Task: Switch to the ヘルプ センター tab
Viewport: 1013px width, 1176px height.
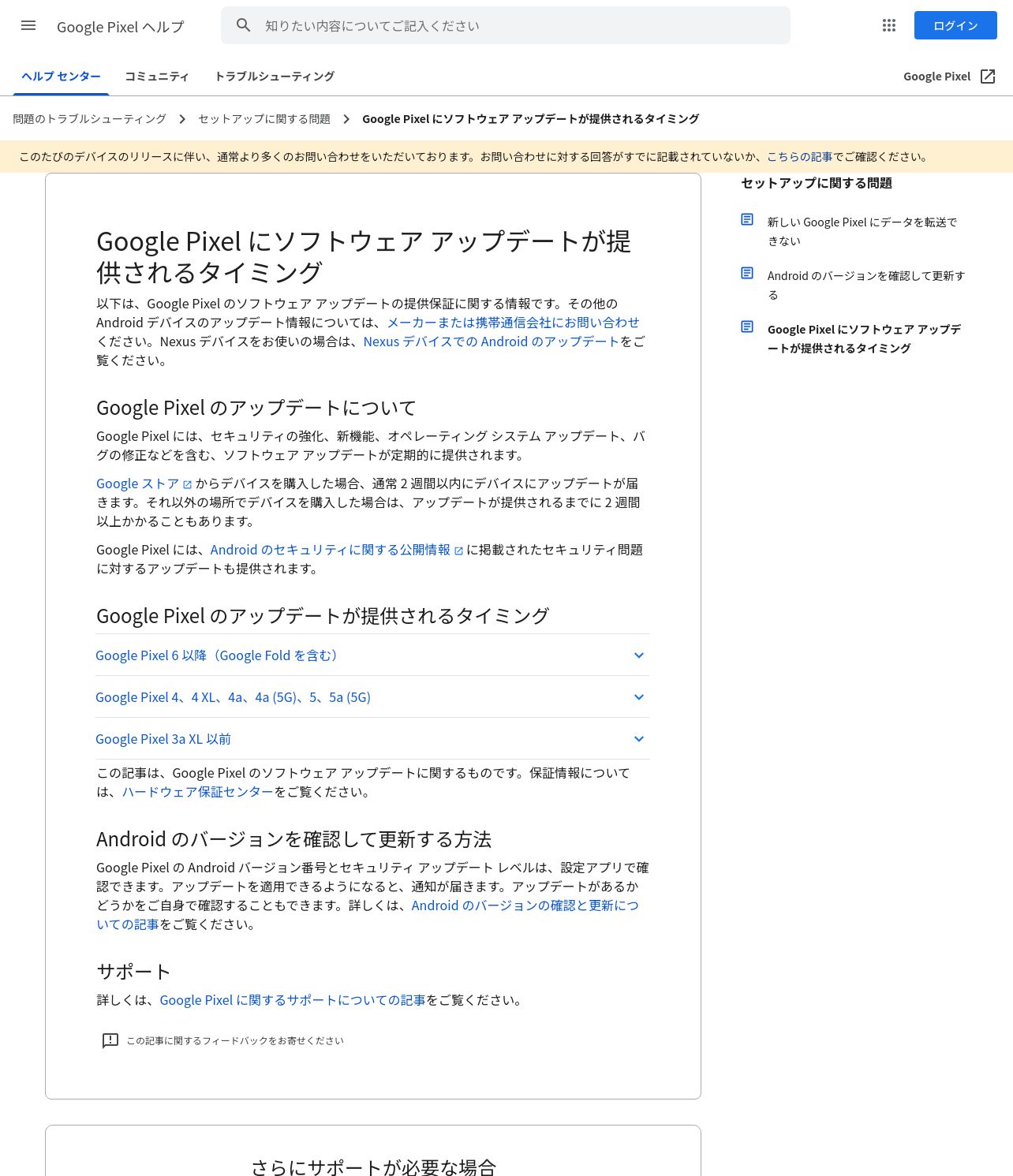Action: [x=61, y=77]
